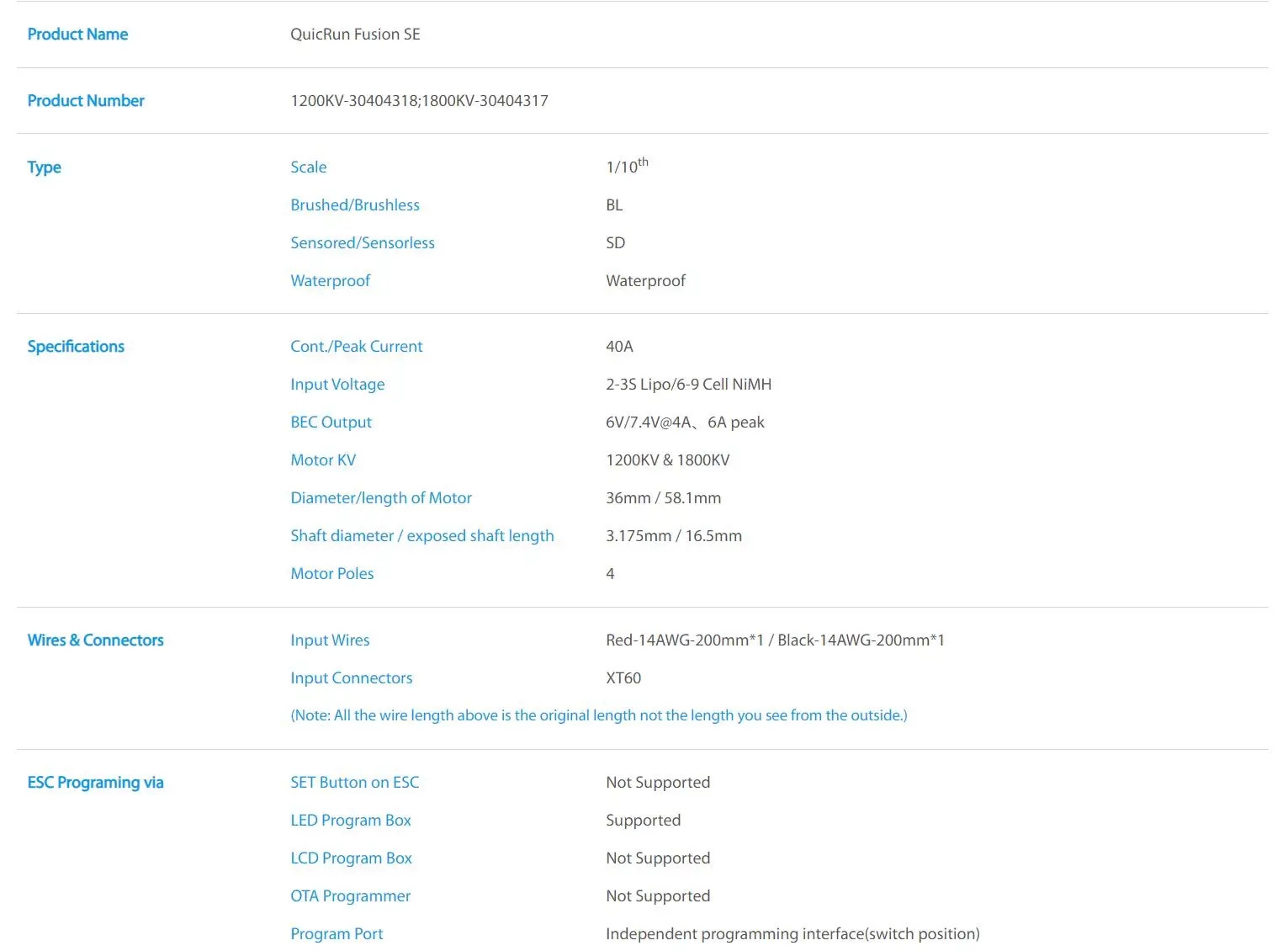Viewport: 1288px width, 951px height.
Task: Select 'Not Supported' beside OTA Programmer
Action: tap(658, 896)
